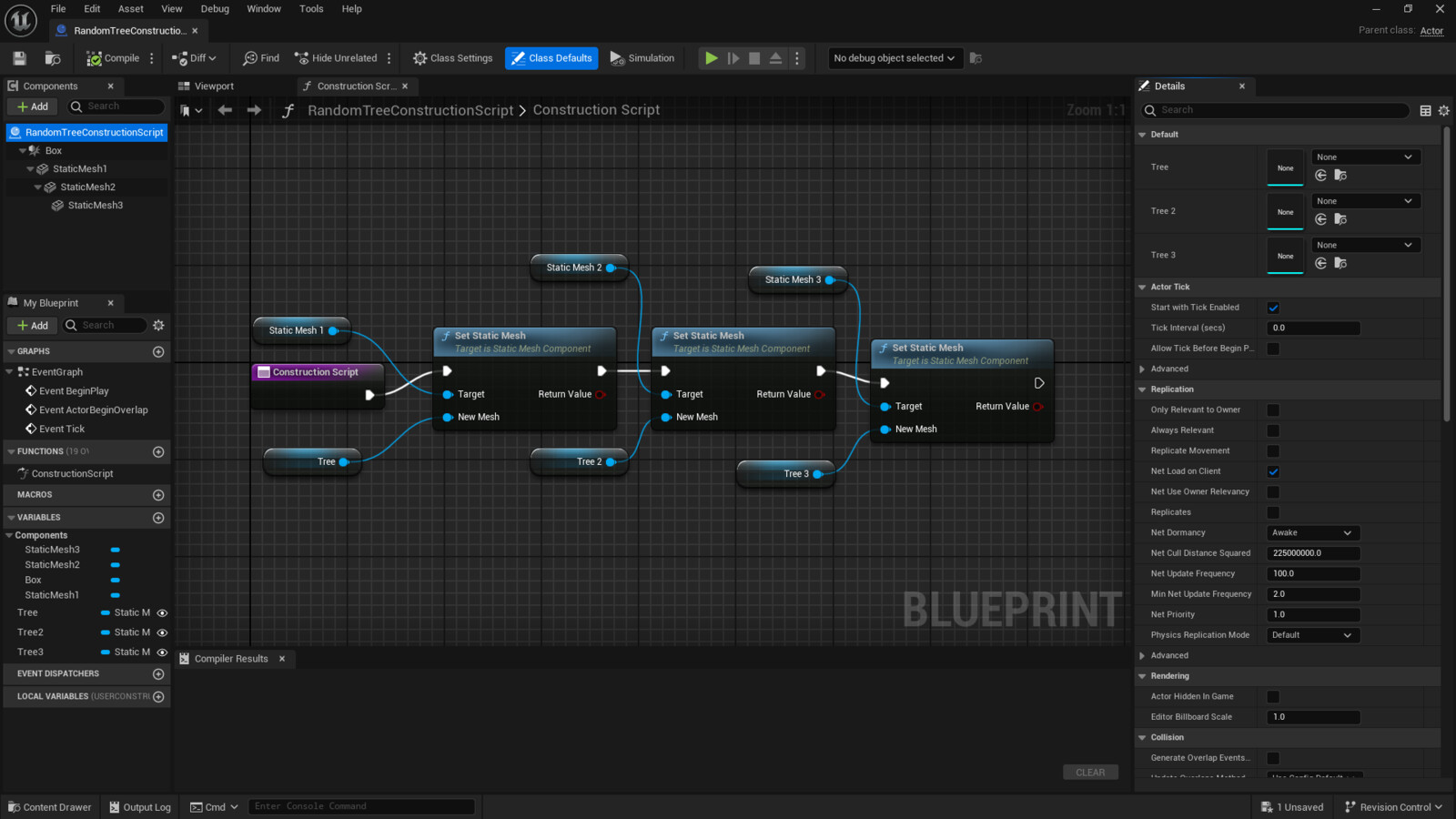Click Tree mesh thumbnail None
This screenshot has height=819, width=1456.
tap(1285, 167)
